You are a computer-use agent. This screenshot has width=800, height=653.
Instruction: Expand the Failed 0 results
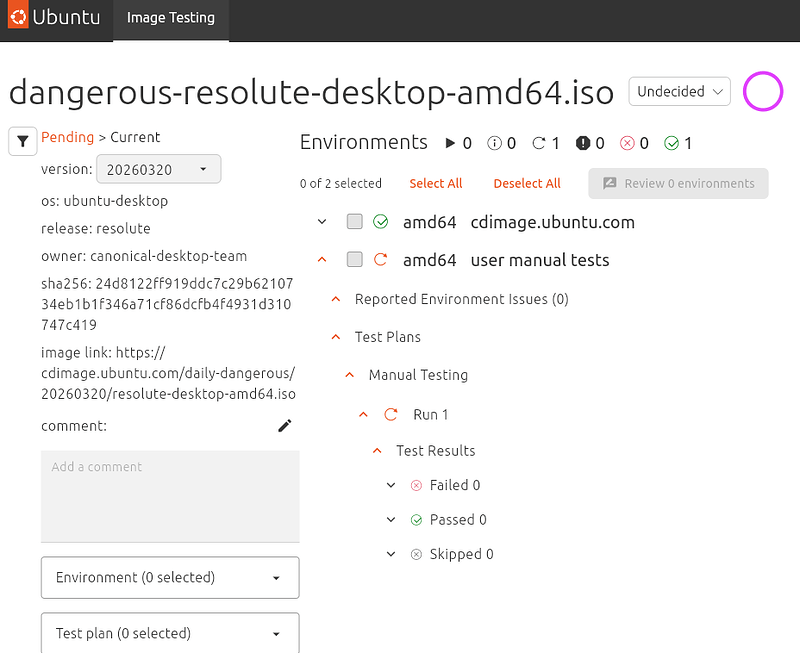391,485
